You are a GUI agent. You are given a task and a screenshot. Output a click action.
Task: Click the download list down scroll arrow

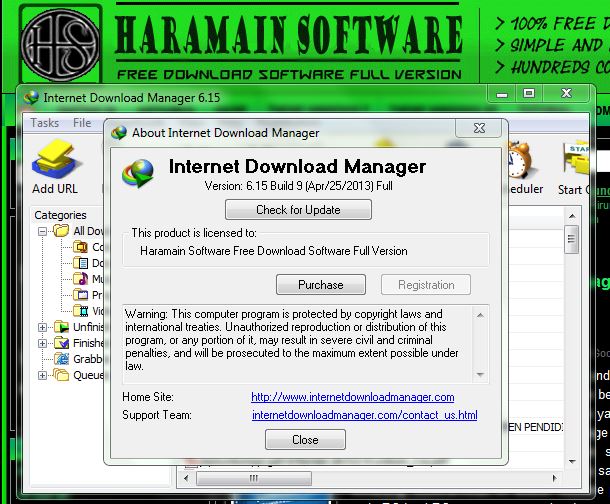pos(572,462)
